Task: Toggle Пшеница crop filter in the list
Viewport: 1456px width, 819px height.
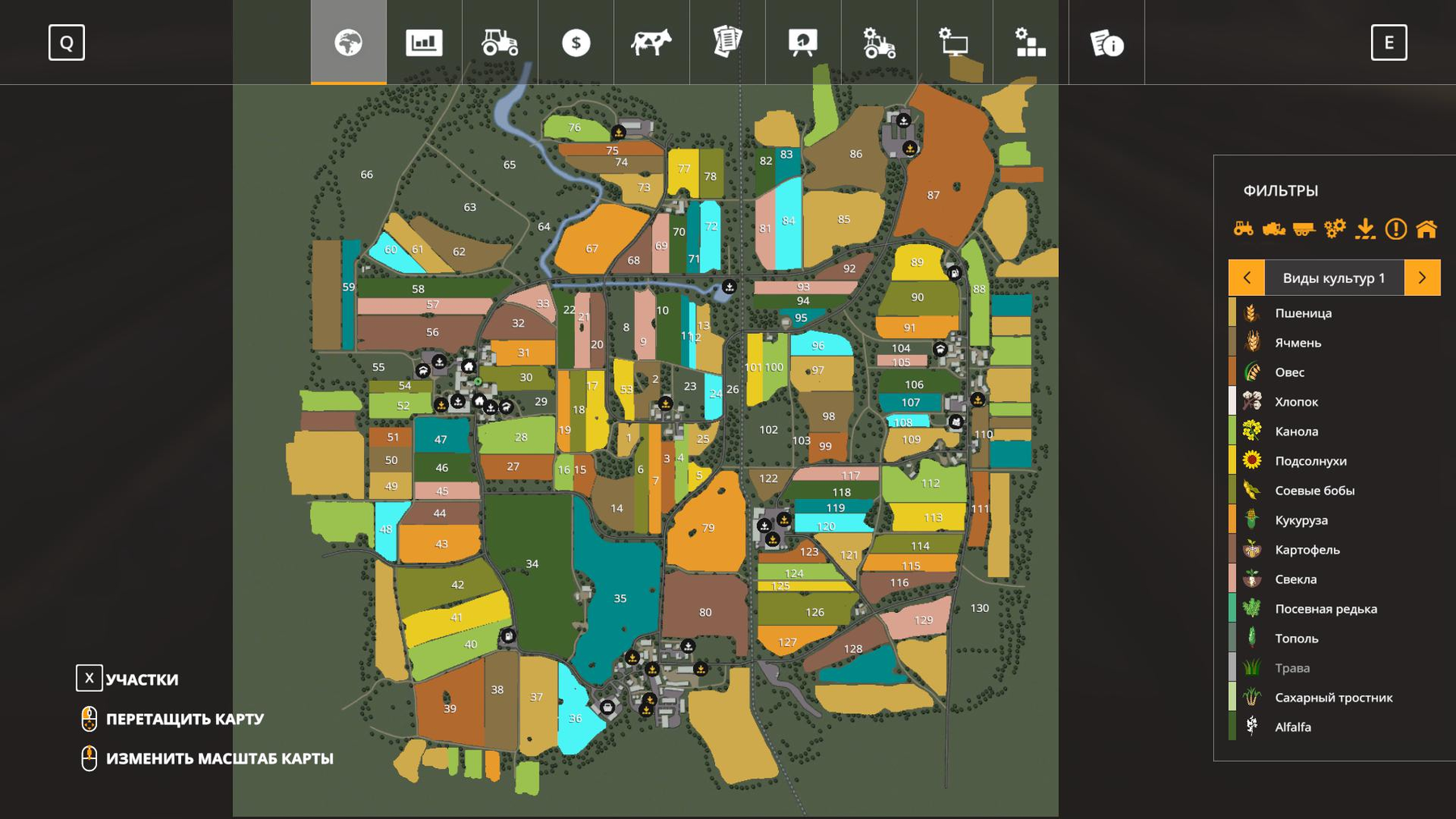Action: [x=1302, y=313]
